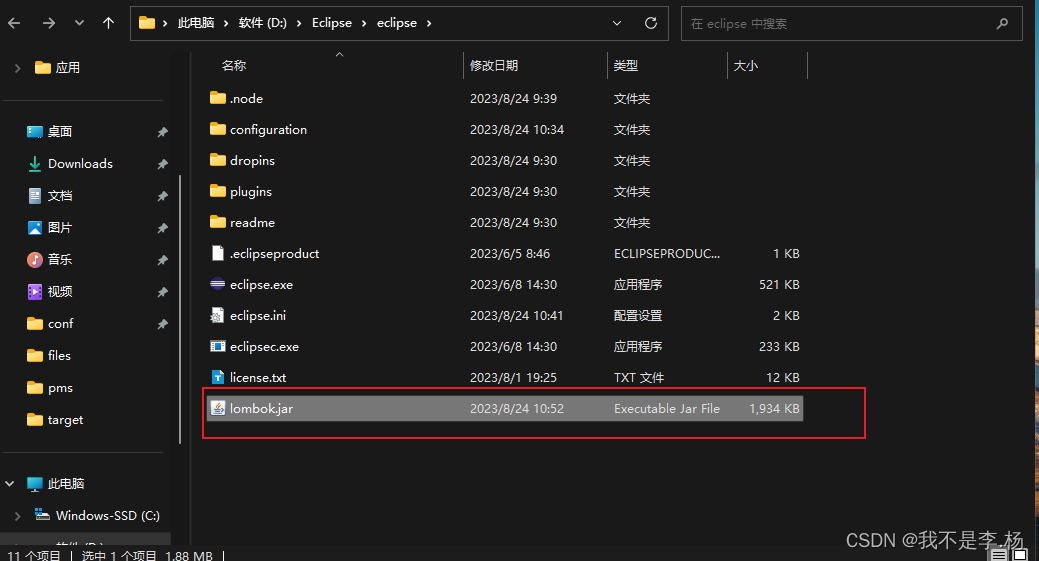The width and height of the screenshot is (1039, 561).
Task: Select the 'dropins' folder
Action: [242, 160]
